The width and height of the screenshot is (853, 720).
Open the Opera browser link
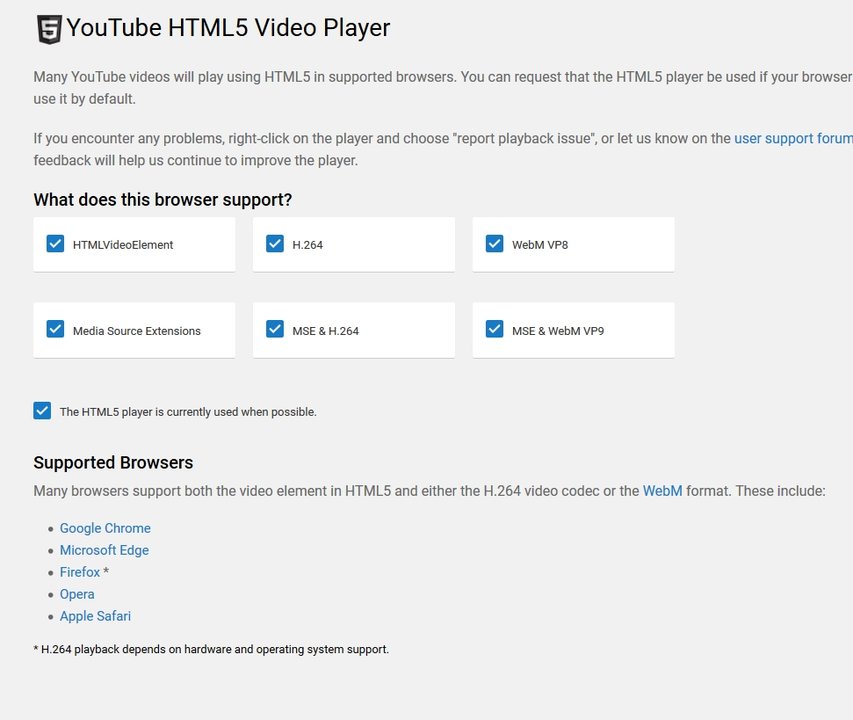[x=77, y=594]
